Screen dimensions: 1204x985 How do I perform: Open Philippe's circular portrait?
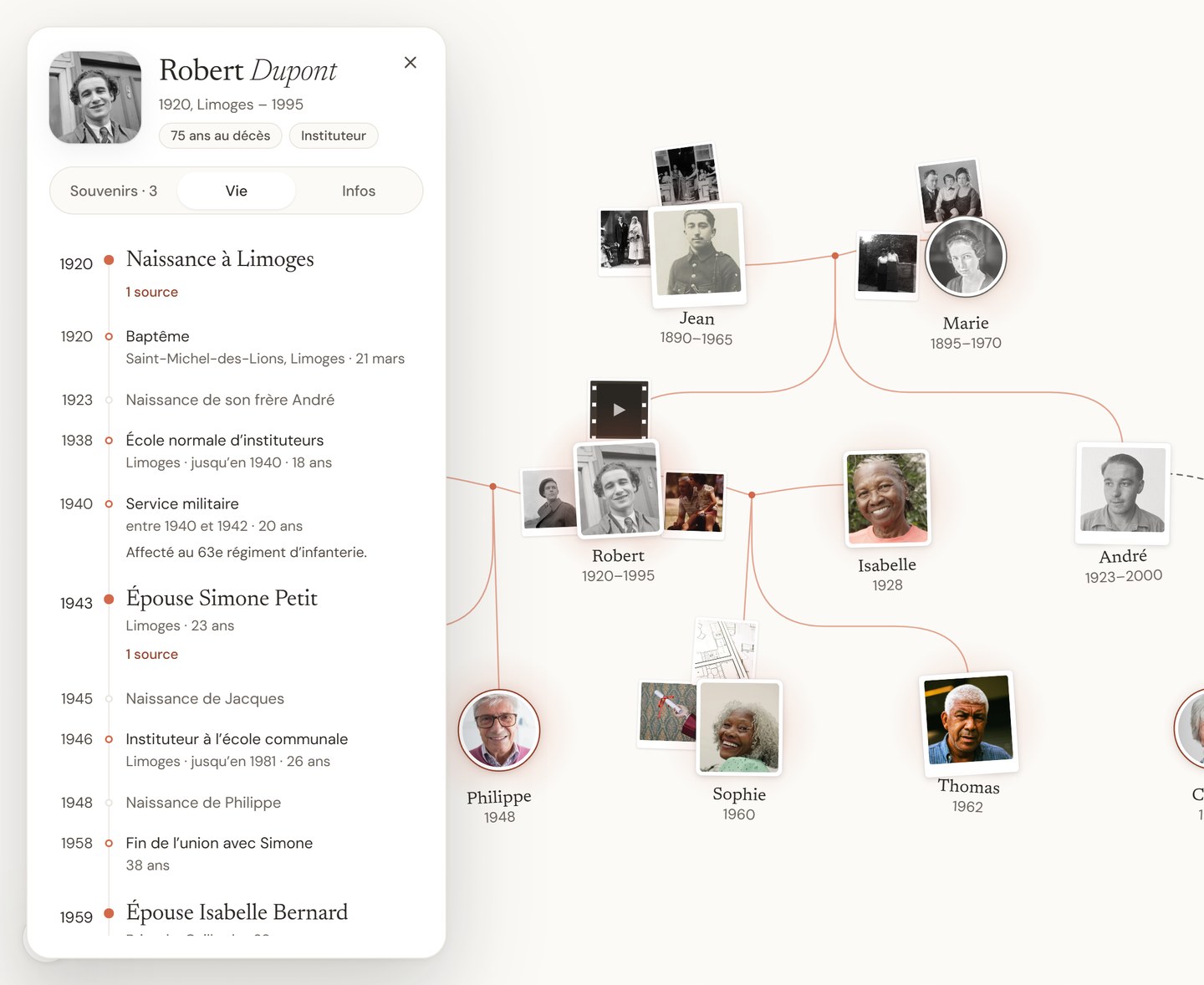point(499,730)
